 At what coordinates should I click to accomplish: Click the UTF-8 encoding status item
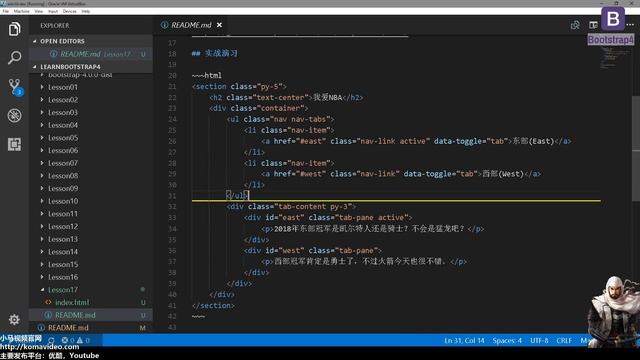[539, 340]
